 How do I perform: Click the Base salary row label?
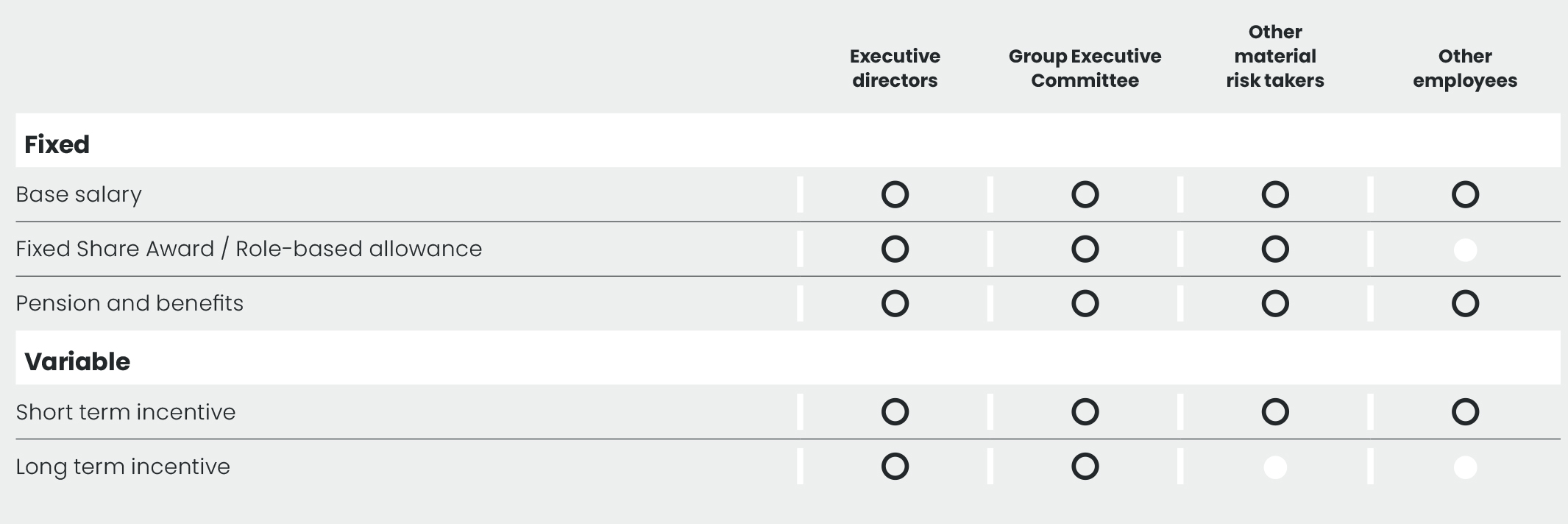79,195
